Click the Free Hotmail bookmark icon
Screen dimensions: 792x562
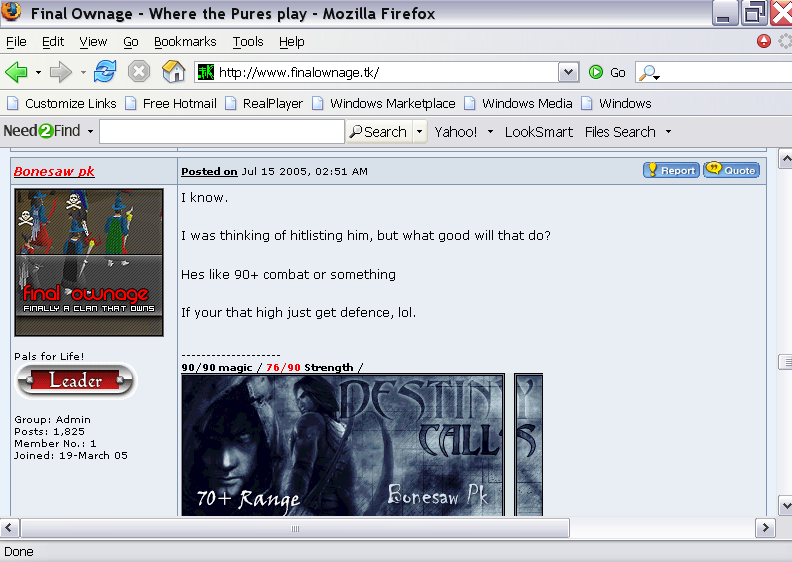pyautogui.click(x=131, y=103)
